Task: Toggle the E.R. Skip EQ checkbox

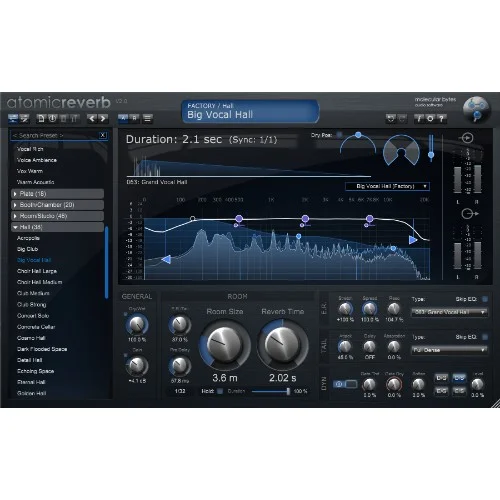Action: 485,299
